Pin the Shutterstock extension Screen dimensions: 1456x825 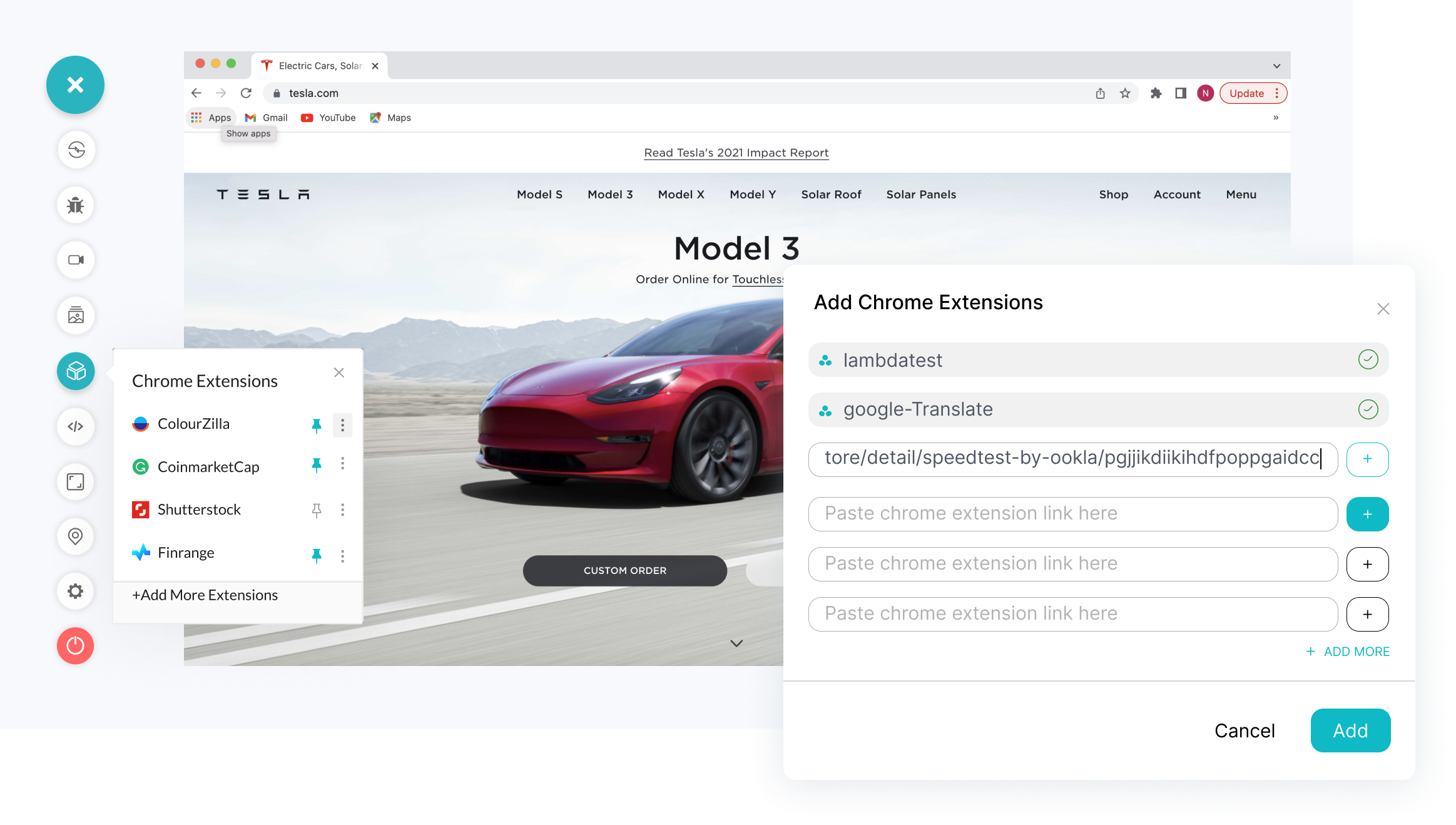[317, 510]
